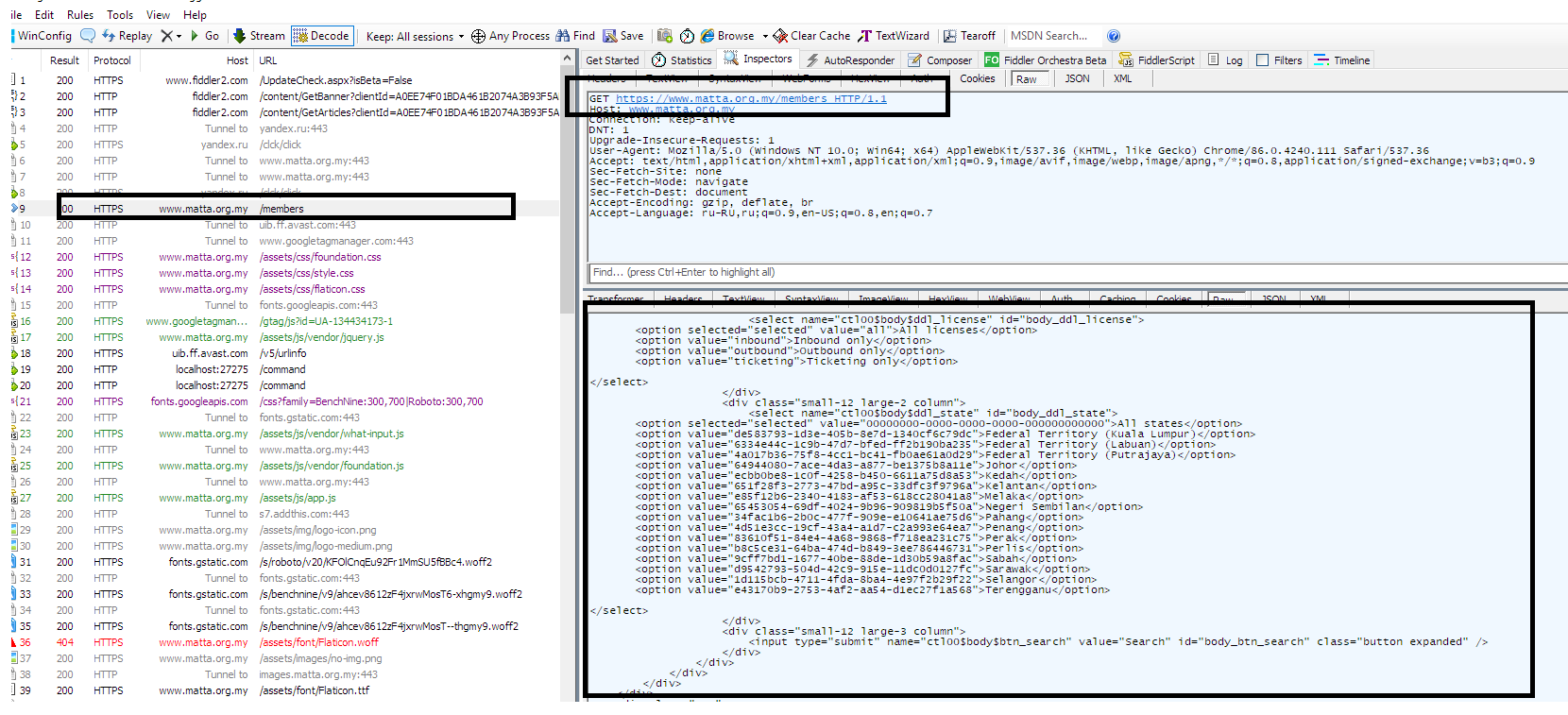Open Fiddler Orchestra Beta tab
Screen dimensions: 1568x715
tap(1046, 60)
